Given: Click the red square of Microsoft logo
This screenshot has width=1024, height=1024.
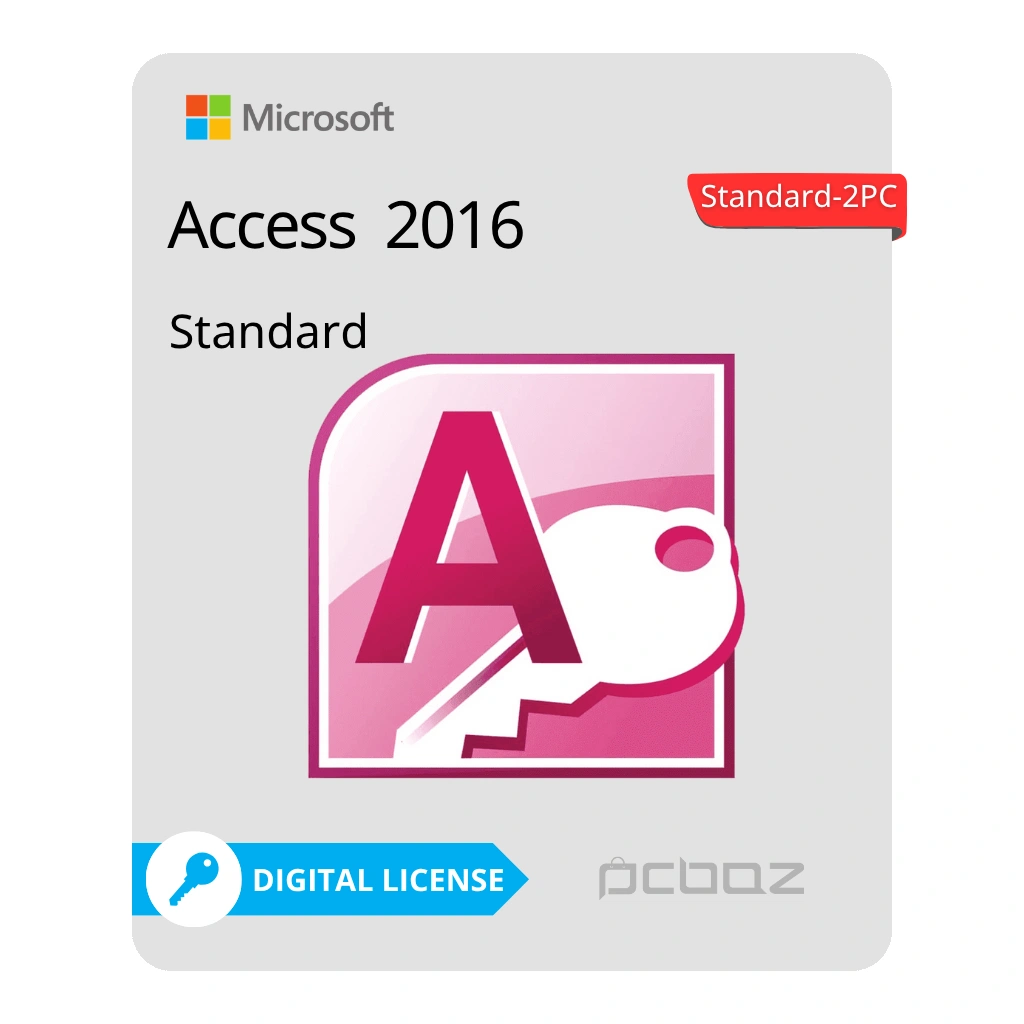Looking at the screenshot, I should point(196,105).
